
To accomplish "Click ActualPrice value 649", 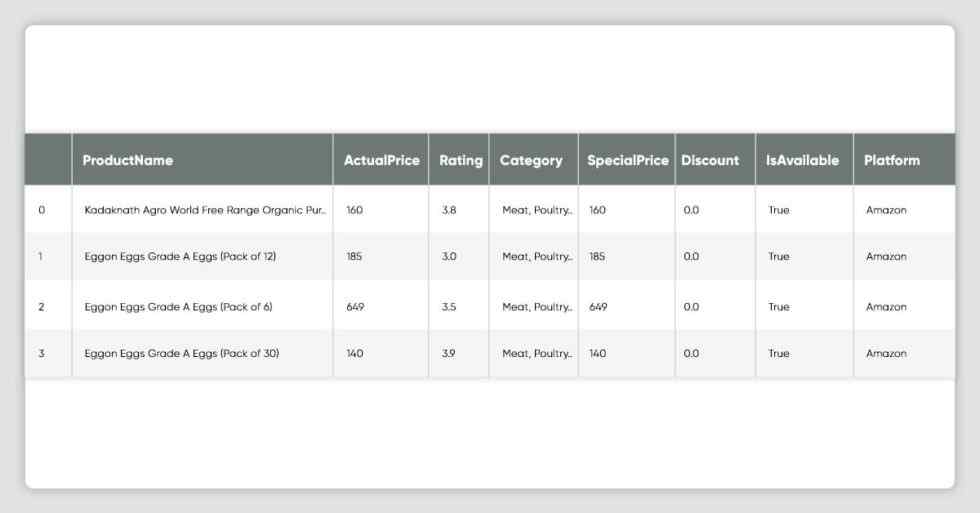I will [x=355, y=307].
